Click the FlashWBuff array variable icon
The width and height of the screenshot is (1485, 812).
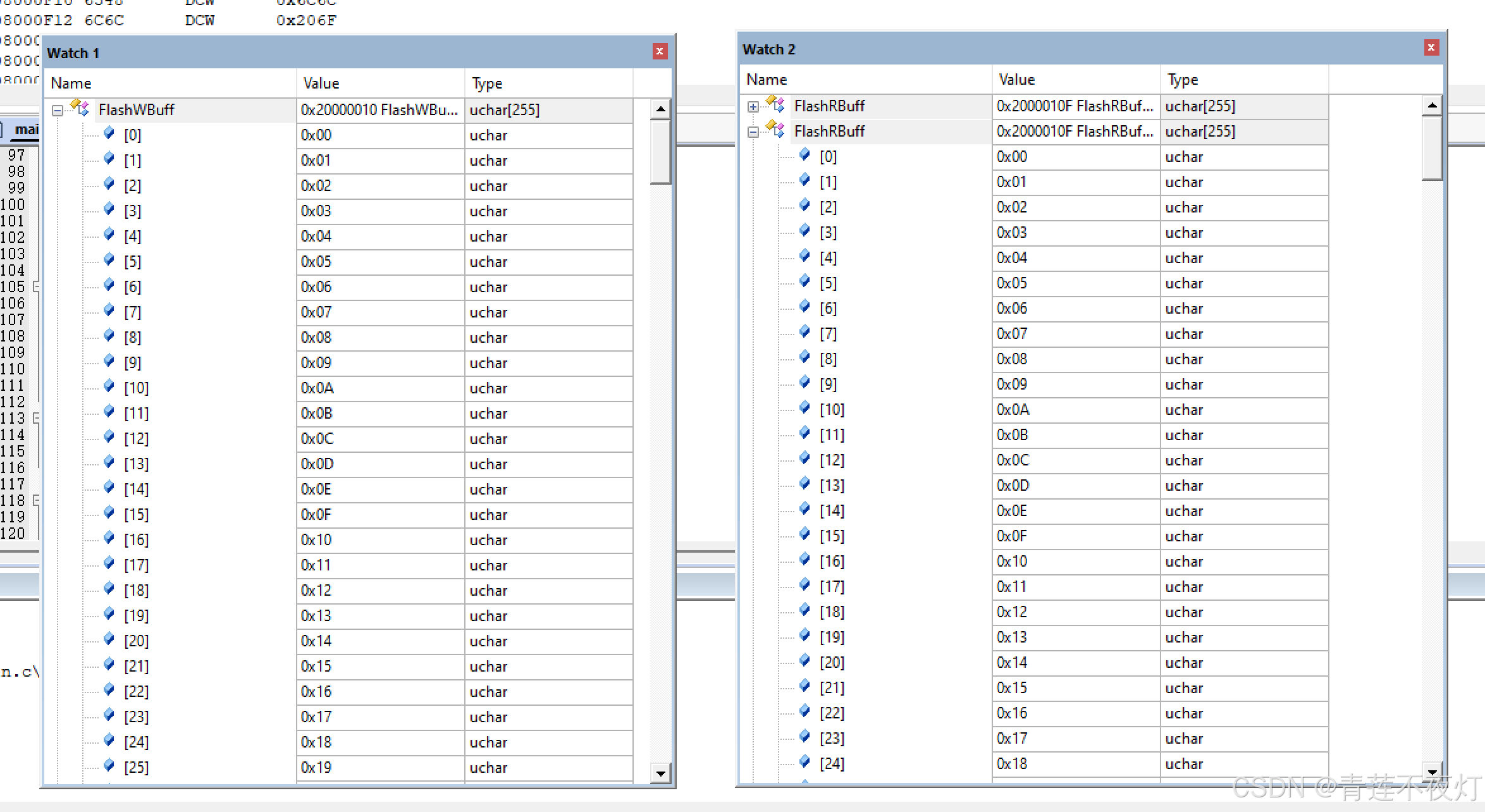coord(80,108)
